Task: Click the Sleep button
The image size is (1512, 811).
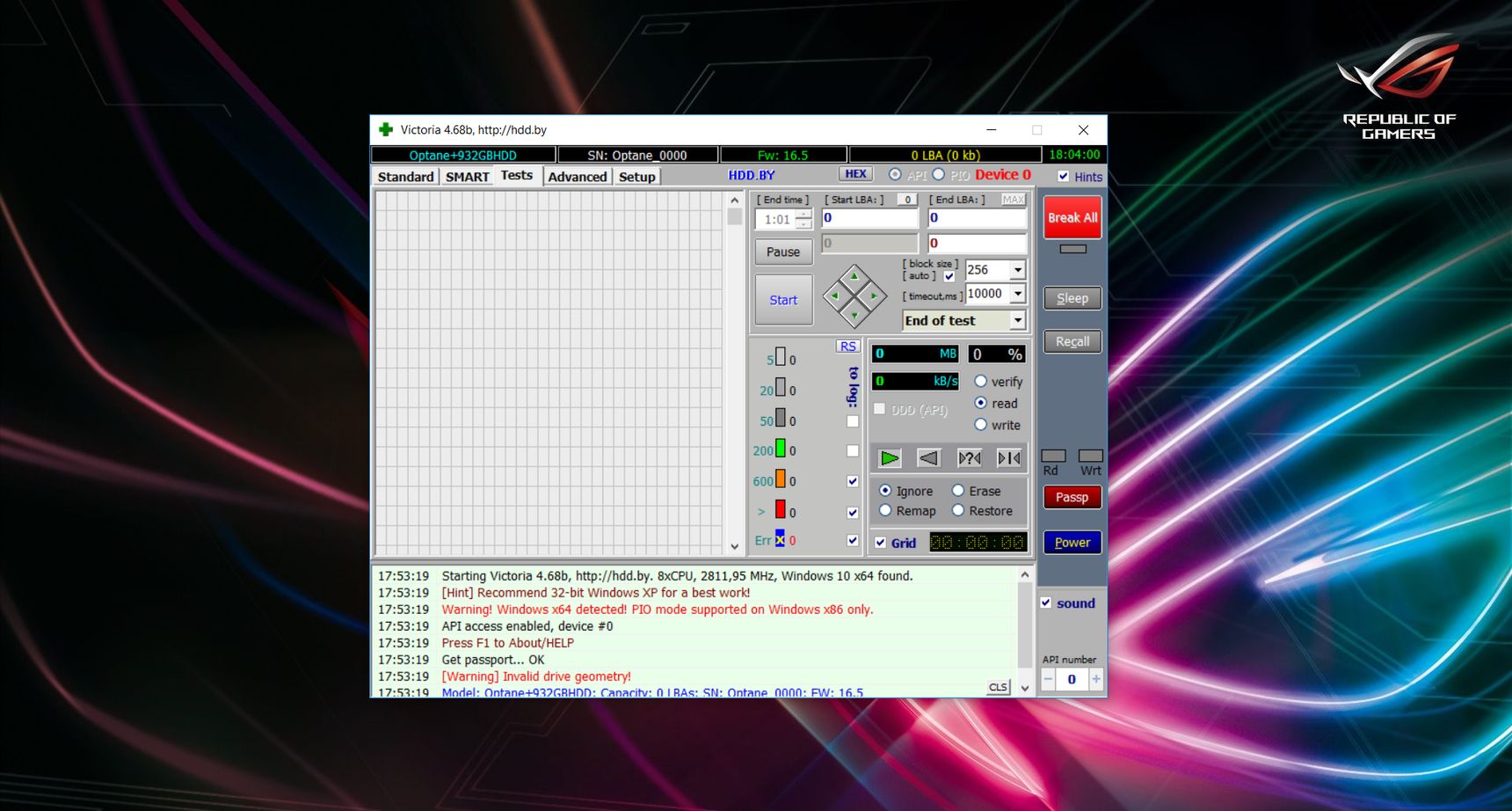Action: point(1072,298)
